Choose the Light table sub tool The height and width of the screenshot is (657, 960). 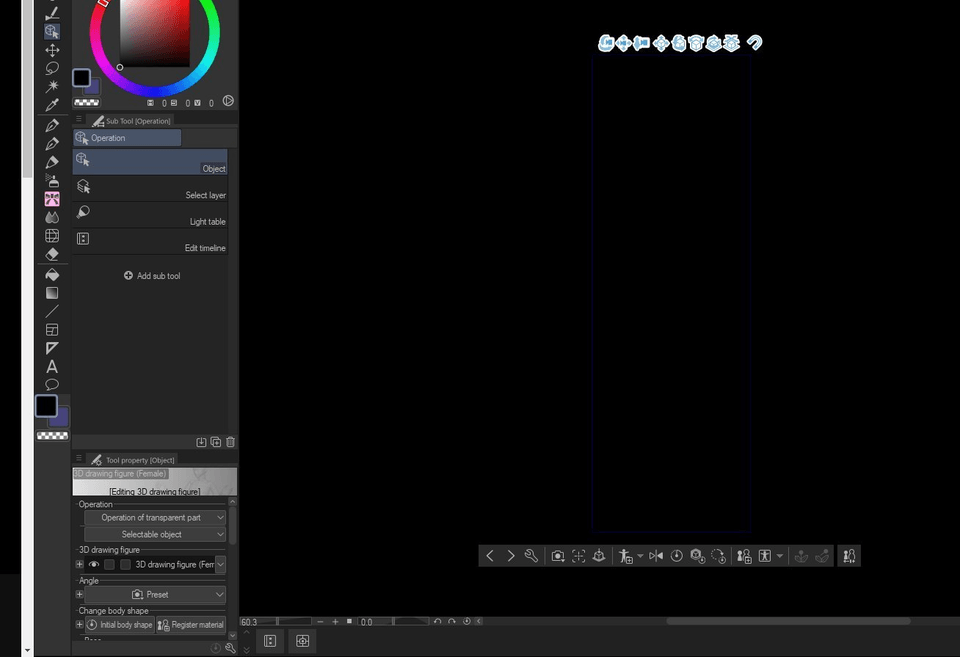click(x=150, y=215)
